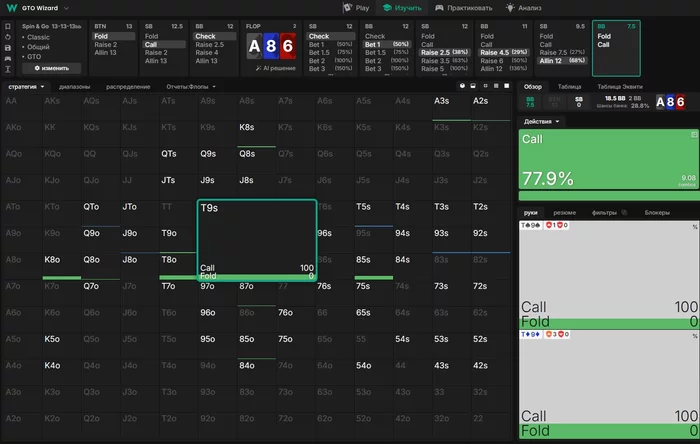Click the reset/refresh icon in left sidebar
The width and height of the screenshot is (700, 444).
pyautogui.click(x=8, y=37)
